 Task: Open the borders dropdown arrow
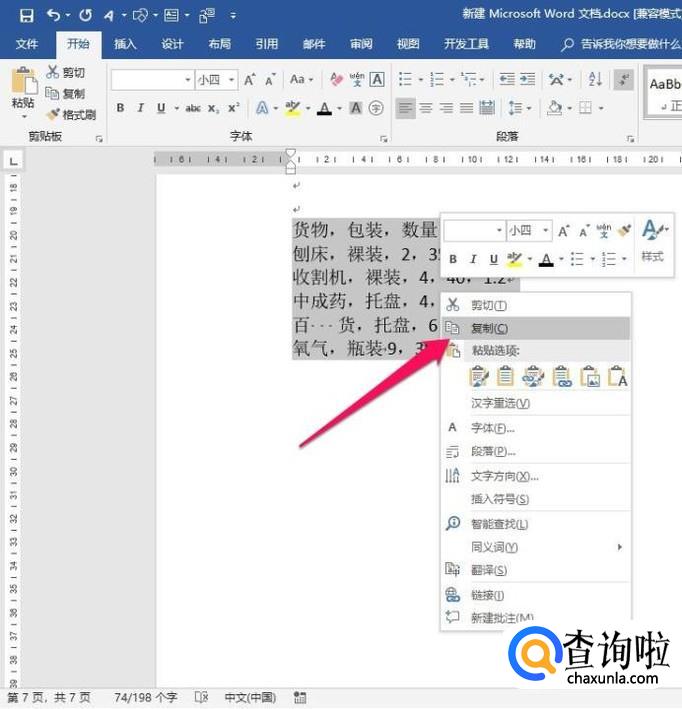click(x=601, y=108)
